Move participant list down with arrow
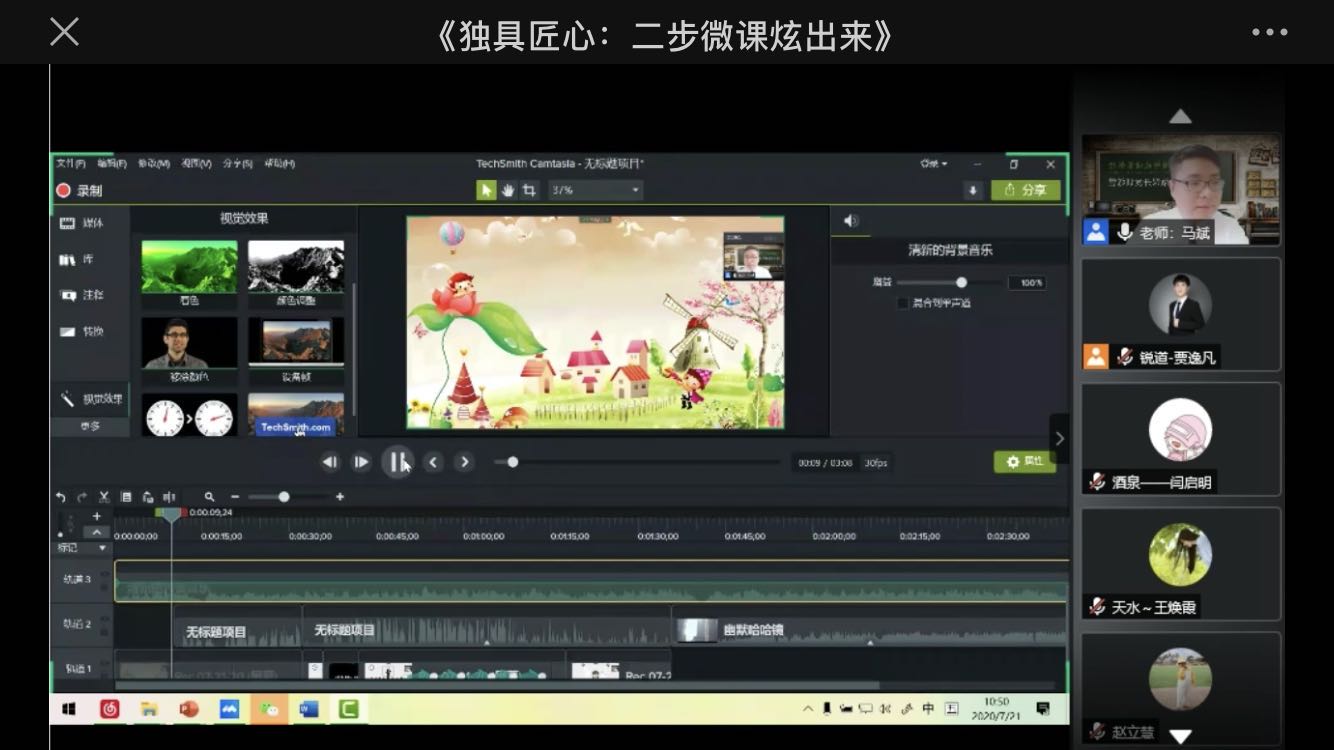This screenshot has height=750, width=1334. click(x=1180, y=736)
